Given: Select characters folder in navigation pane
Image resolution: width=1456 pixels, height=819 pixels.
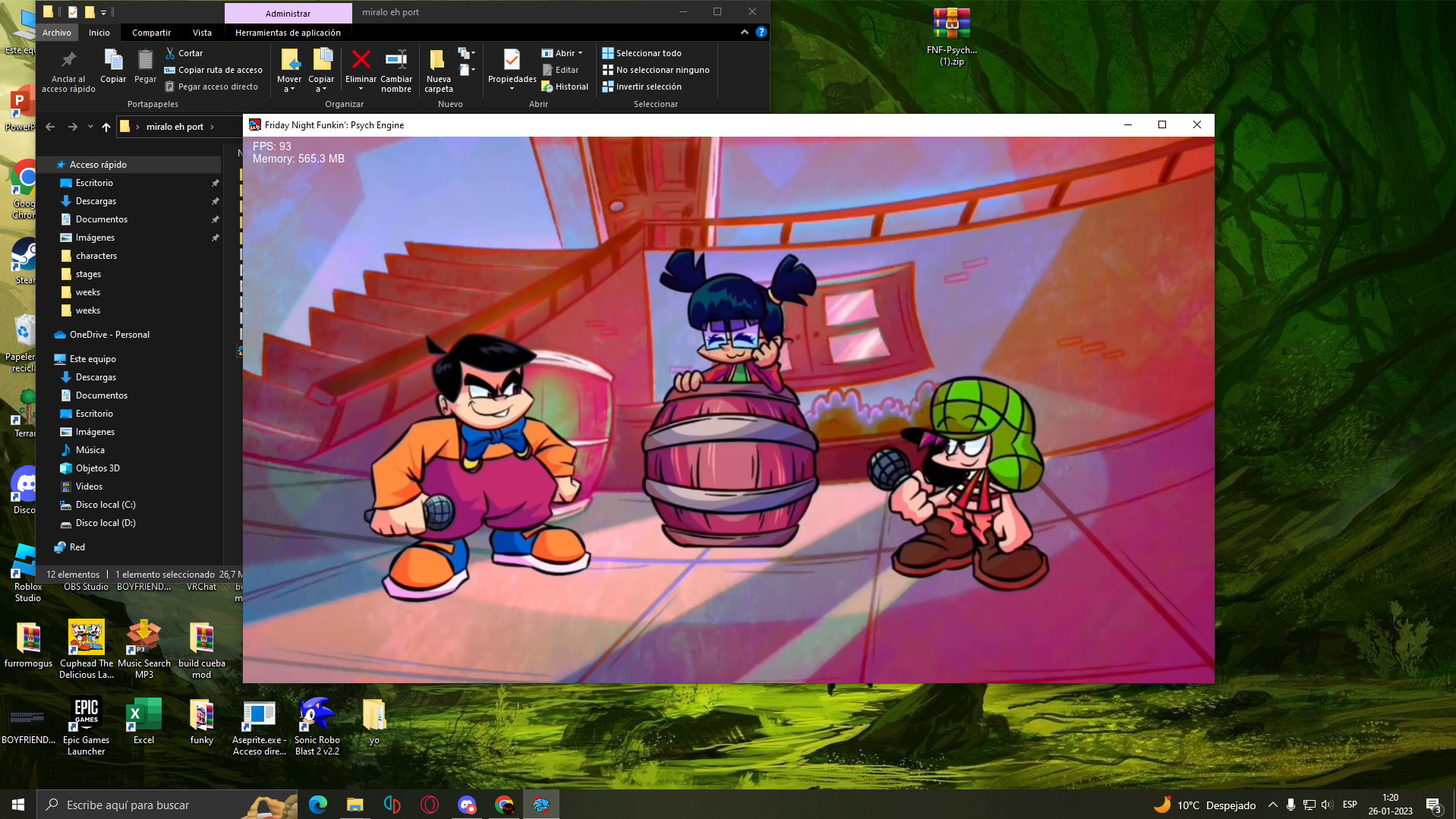Looking at the screenshot, I should pos(96,256).
